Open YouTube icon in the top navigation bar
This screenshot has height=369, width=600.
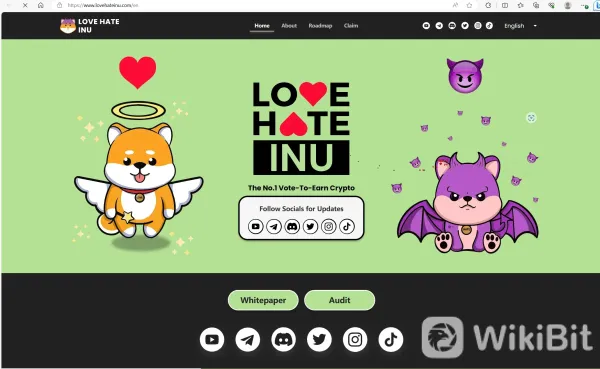[x=426, y=26]
